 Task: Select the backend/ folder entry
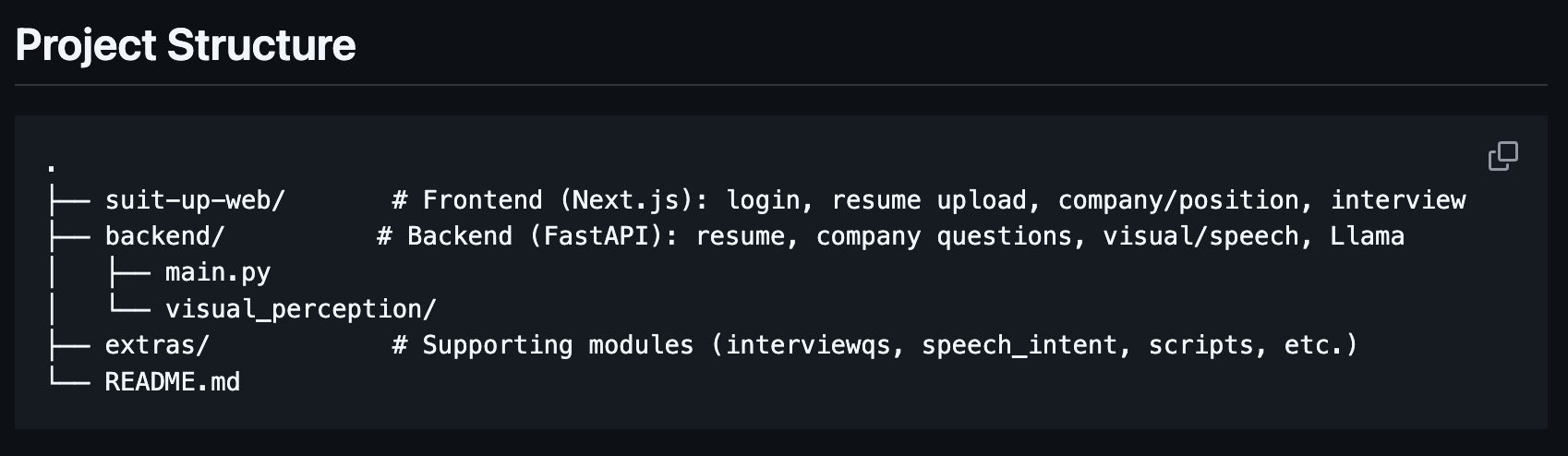[164, 236]
